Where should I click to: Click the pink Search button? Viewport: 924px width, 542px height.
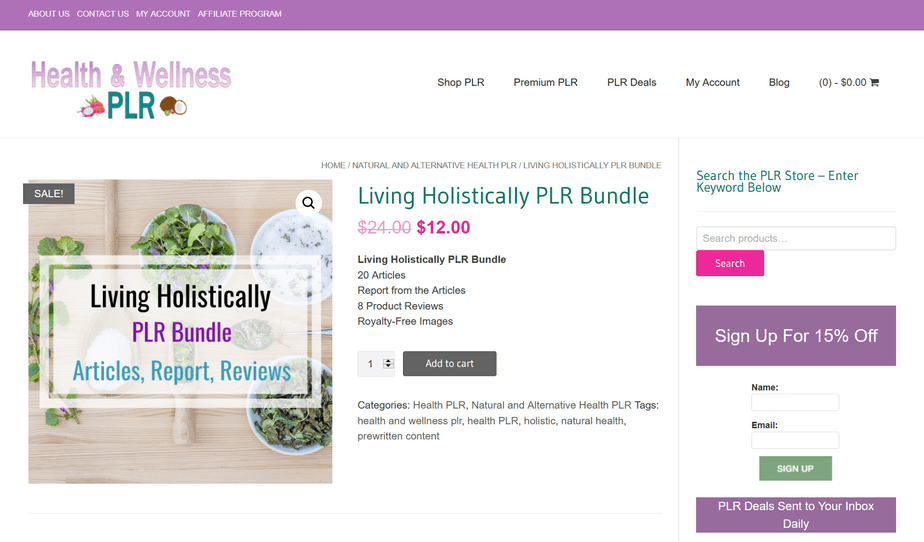pos(730,263)
